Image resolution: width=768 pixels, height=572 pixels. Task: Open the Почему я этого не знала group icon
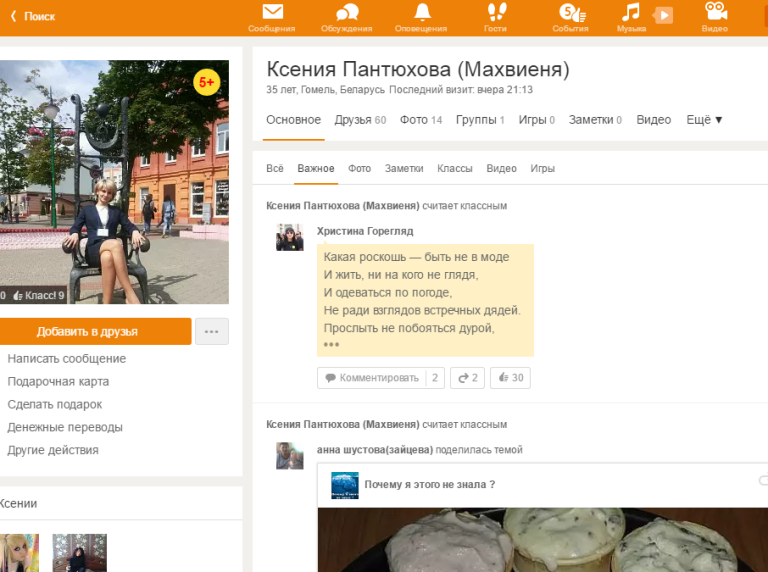click(345, 485)
